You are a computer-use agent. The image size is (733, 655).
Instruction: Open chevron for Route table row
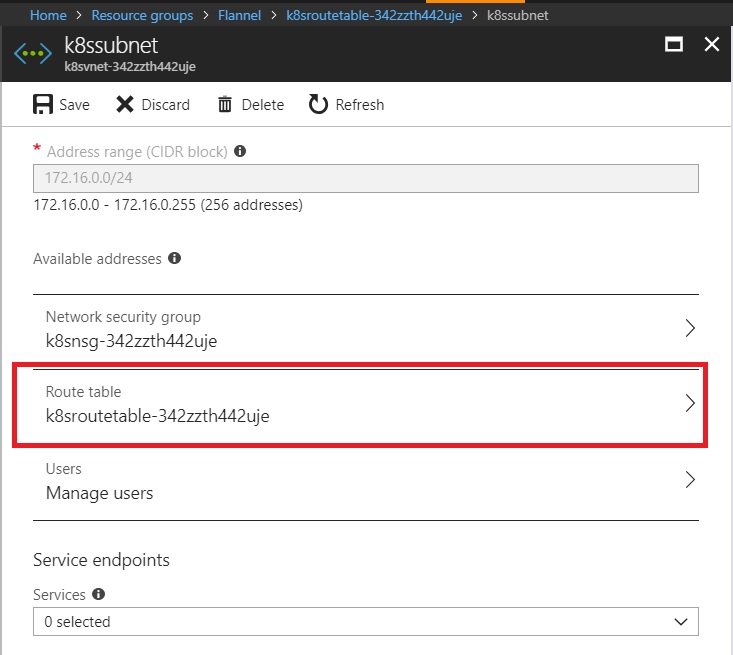[x=690, y=403]
